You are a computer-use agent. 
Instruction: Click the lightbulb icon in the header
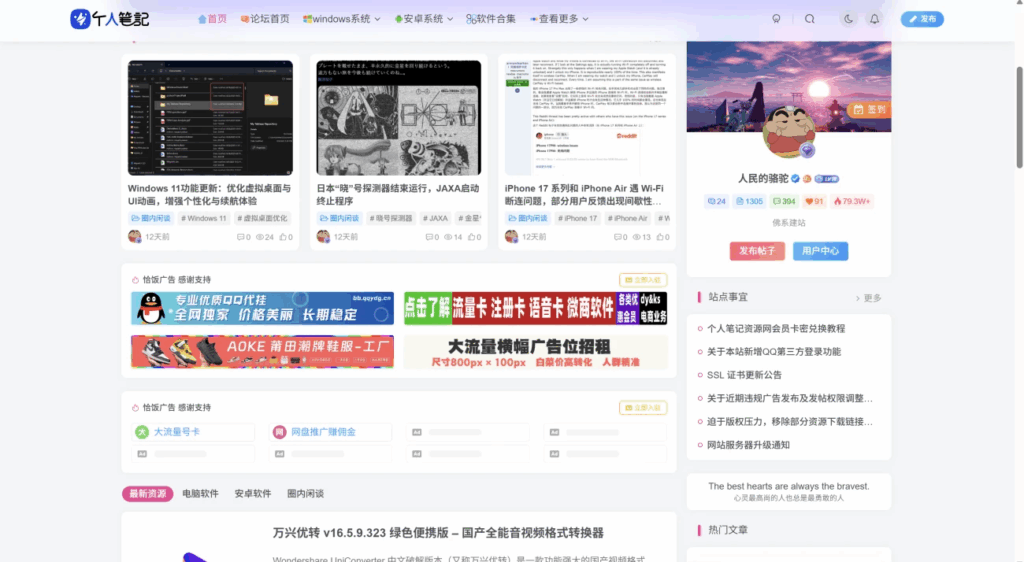(776, 19)
